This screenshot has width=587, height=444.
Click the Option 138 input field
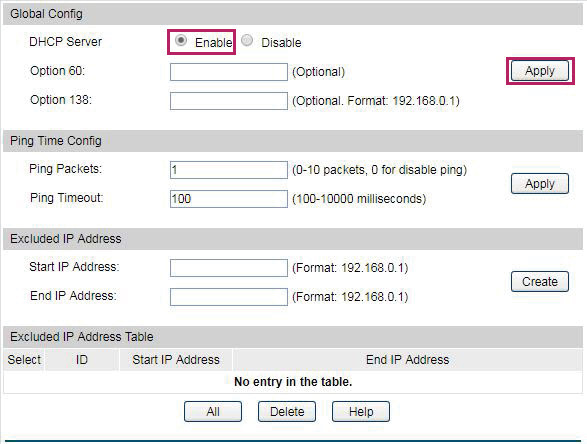coord(229,101)
